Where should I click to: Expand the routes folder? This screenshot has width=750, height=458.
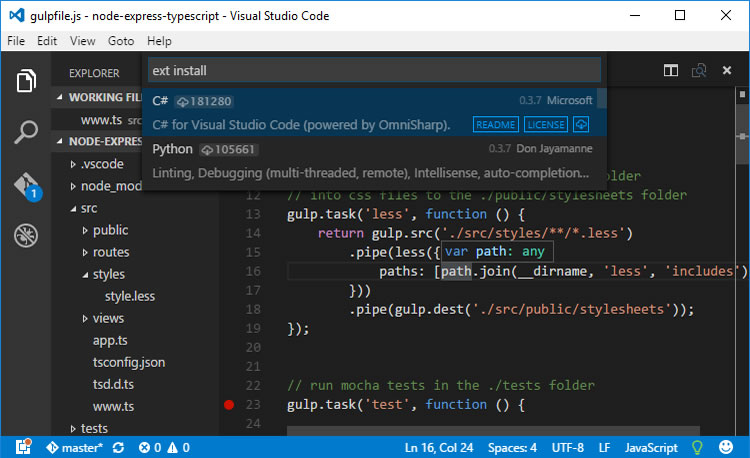(85, 252)
